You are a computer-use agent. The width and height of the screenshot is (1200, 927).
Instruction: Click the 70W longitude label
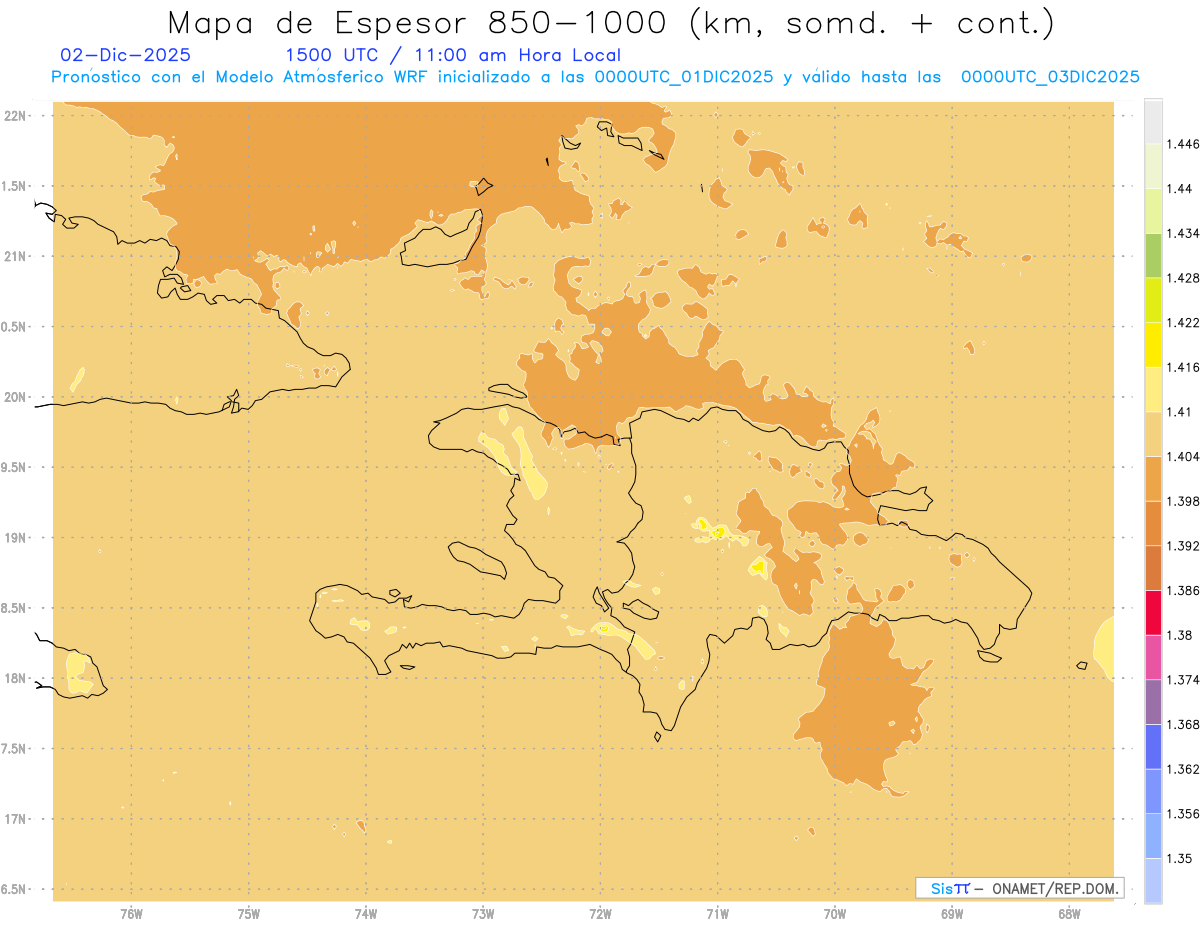tap(835, 913)
